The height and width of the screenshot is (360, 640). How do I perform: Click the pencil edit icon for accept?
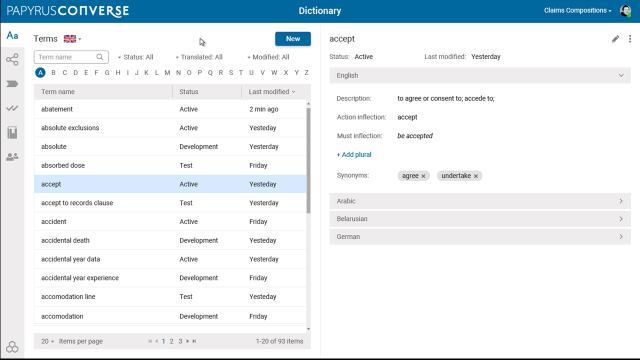click(615, 39)
